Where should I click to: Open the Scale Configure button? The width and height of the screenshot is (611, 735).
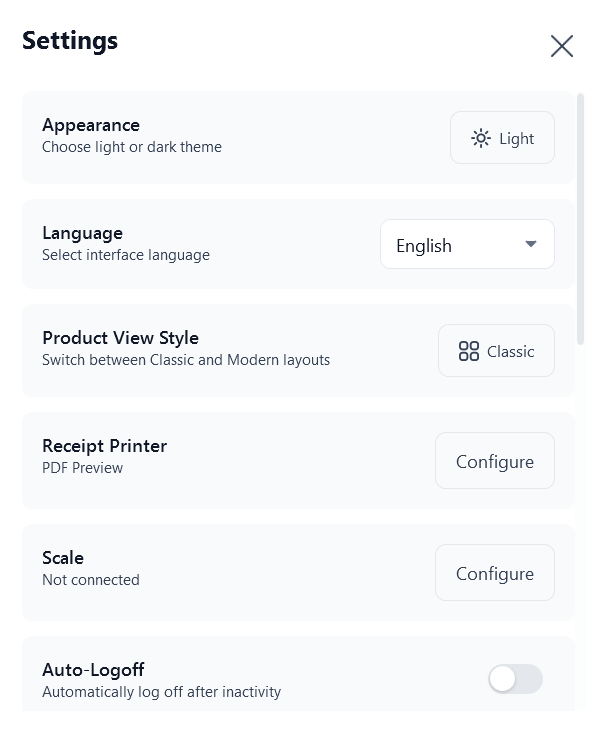pyautogui.click(x=494, y=573)
